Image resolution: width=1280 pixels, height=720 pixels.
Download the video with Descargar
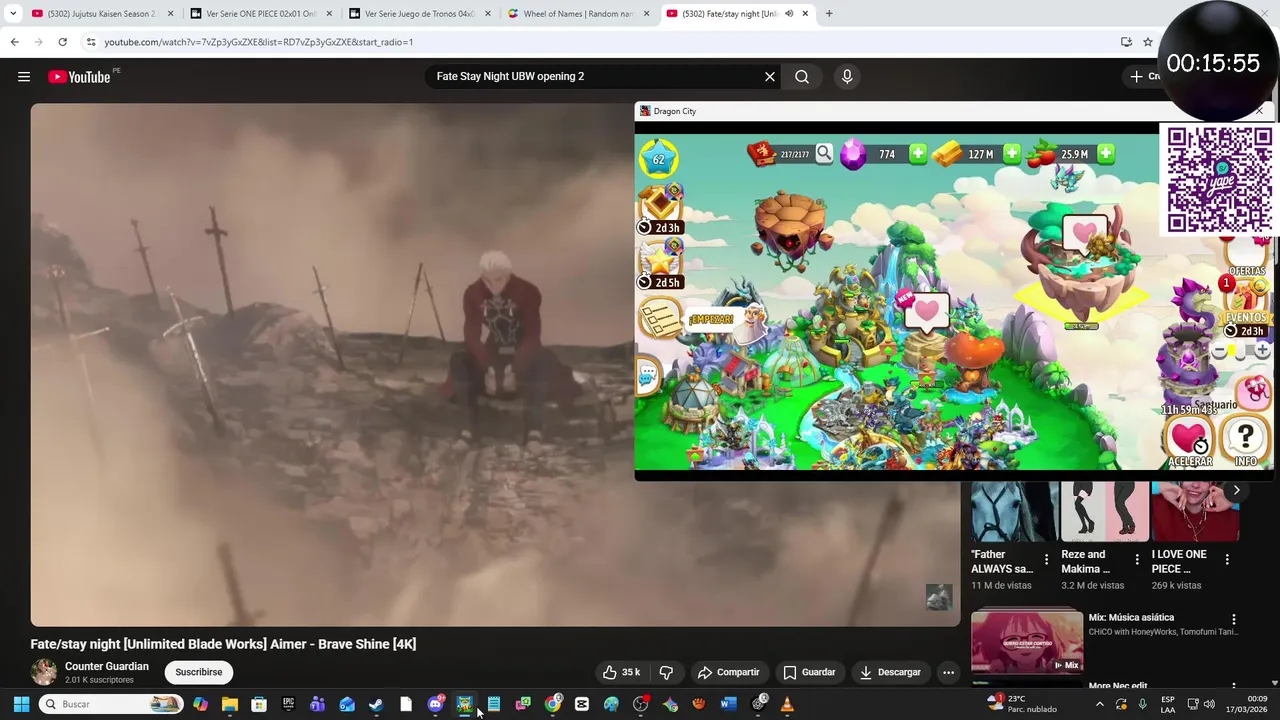(x=890, y=672)
